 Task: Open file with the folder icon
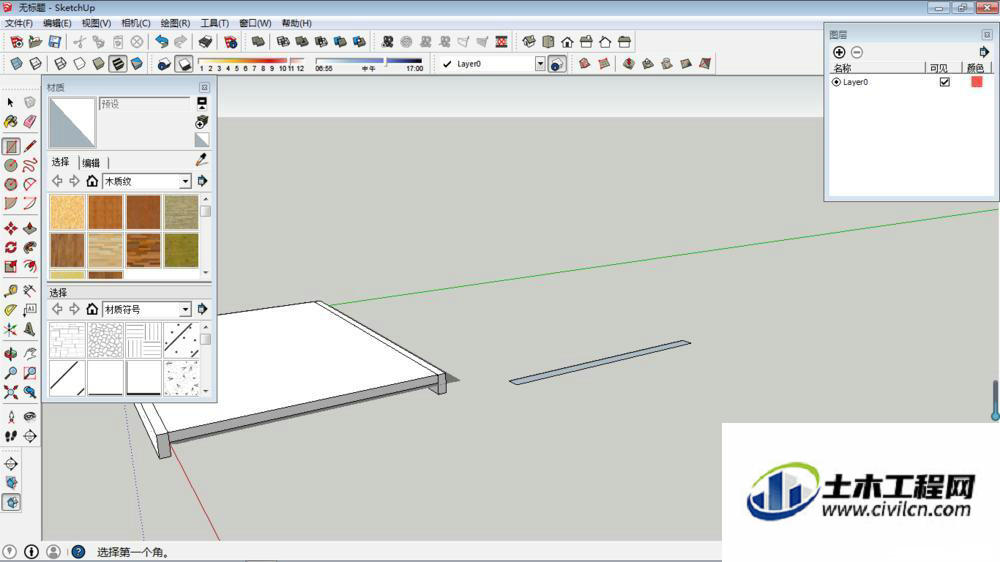pos(35,42)
